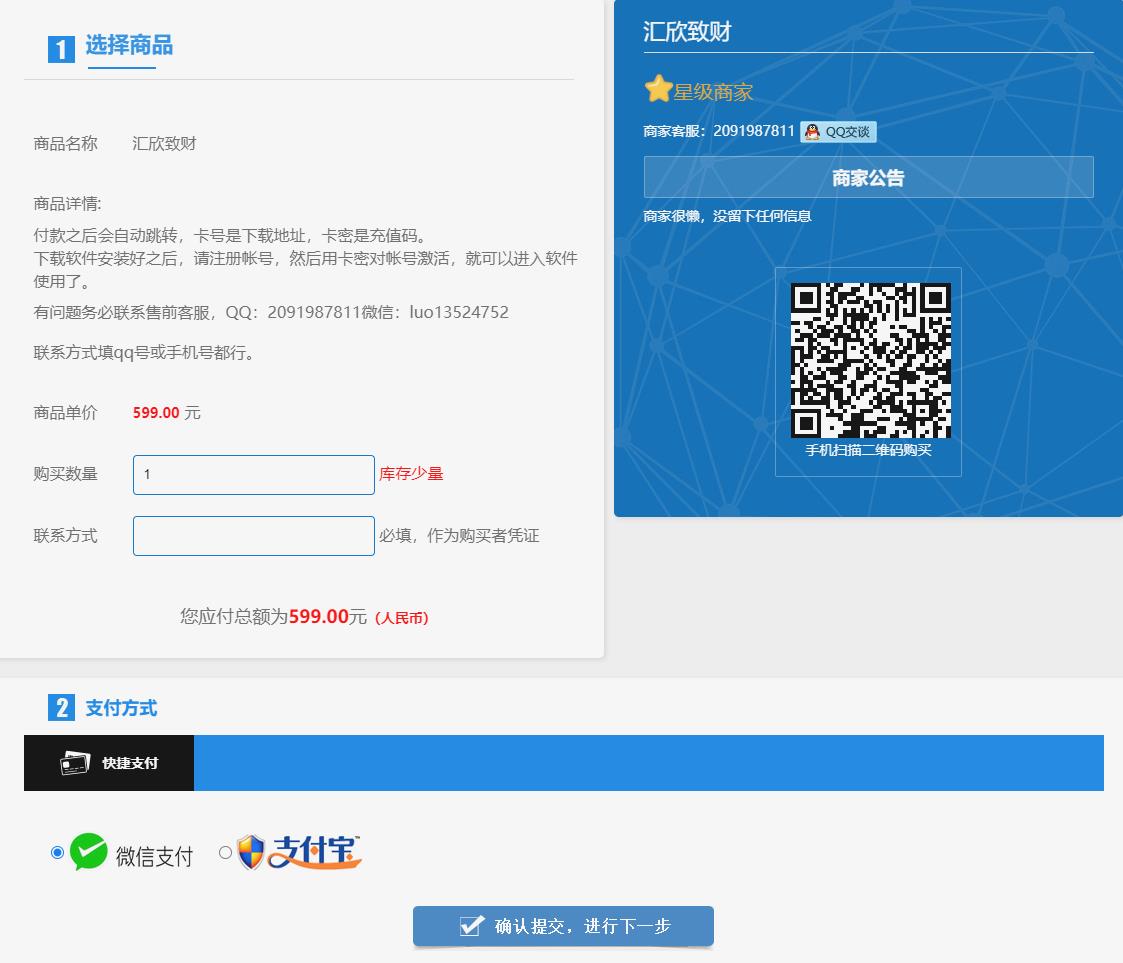The image size is (1123, 963).
Task: Click the line containing 微信：luo13524752
Action: coord(271,313)
